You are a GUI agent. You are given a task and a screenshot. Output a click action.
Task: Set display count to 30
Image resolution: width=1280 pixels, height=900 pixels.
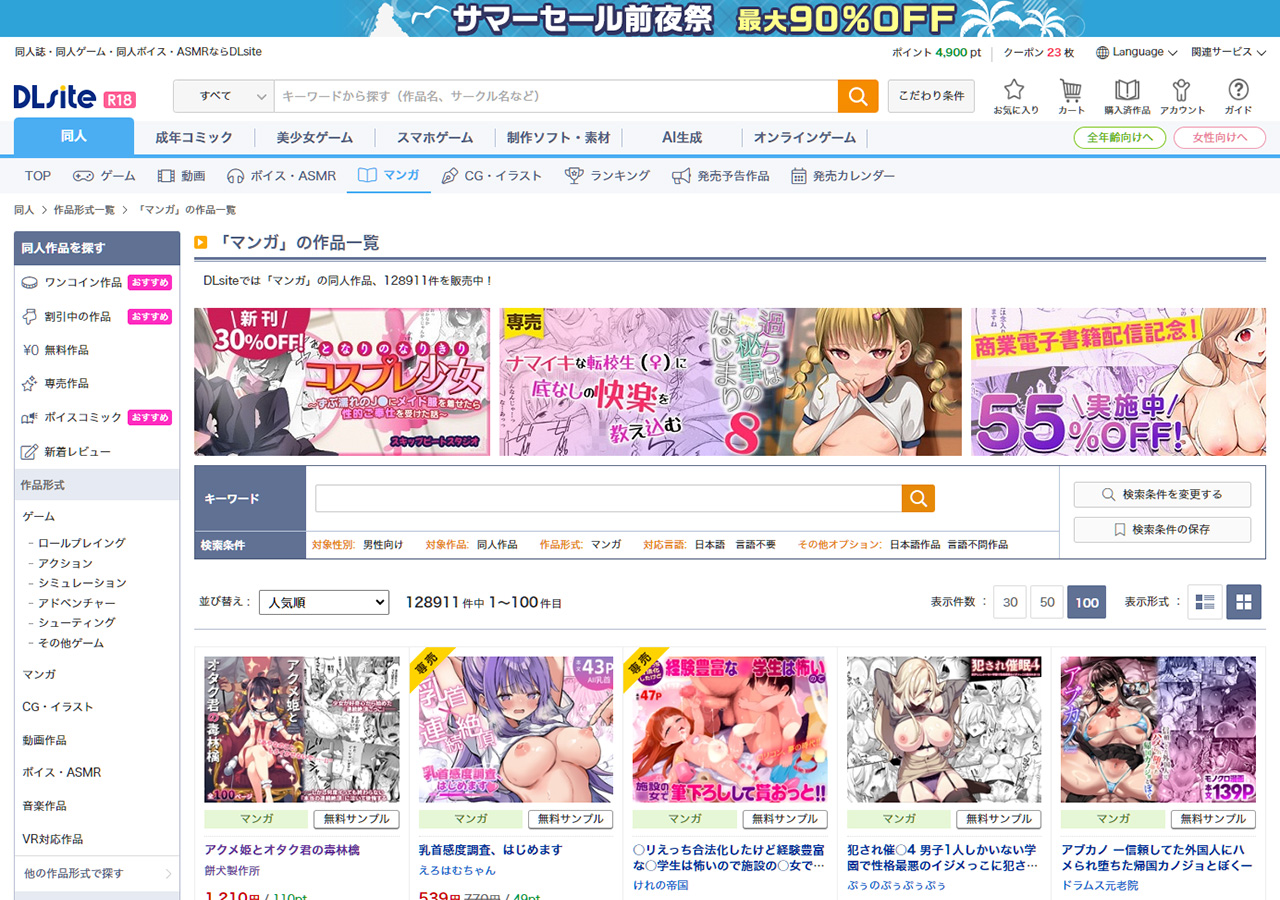click(1010, 602)
